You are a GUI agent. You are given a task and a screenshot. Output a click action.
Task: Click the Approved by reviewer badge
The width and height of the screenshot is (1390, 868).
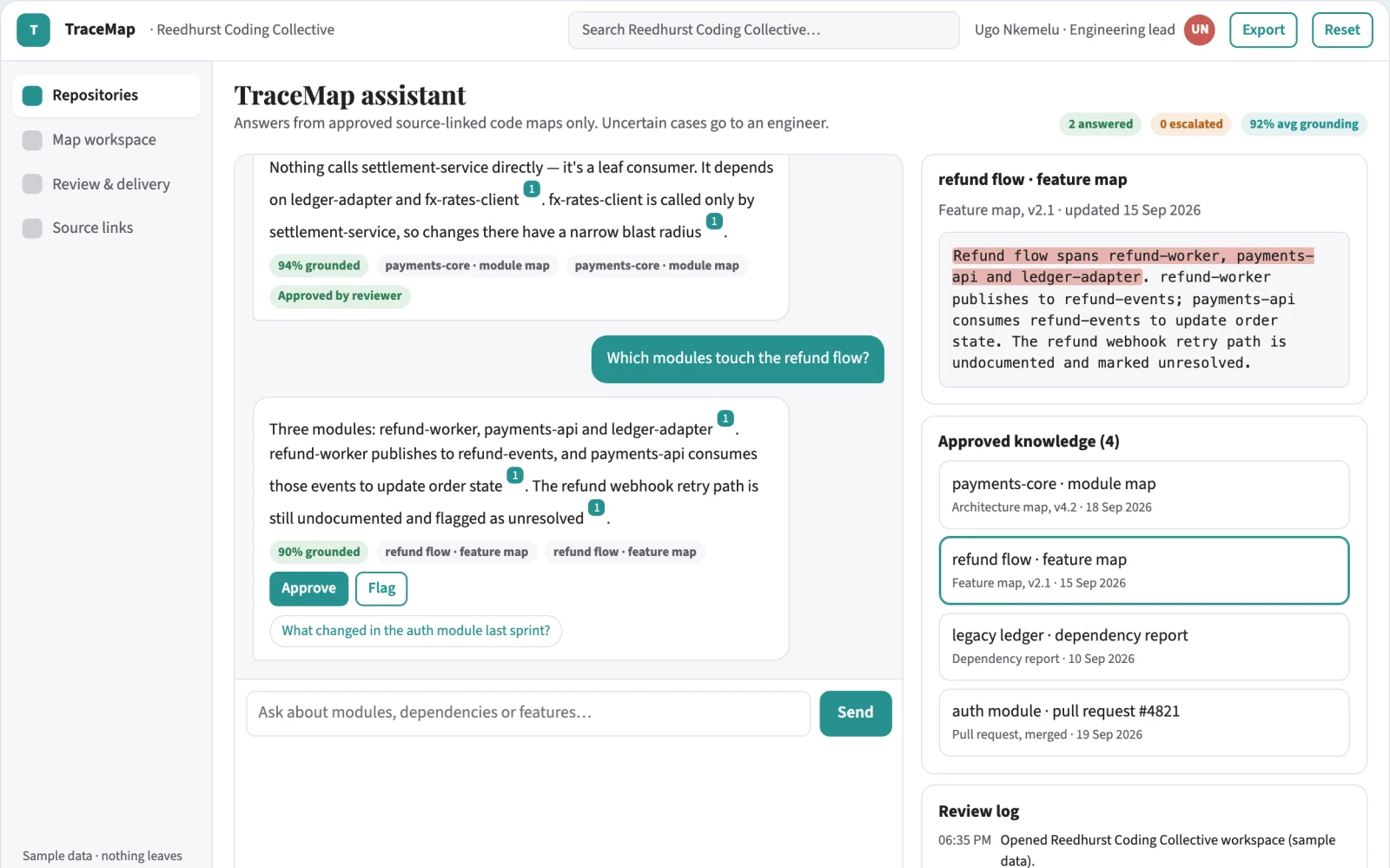(340, 296)
